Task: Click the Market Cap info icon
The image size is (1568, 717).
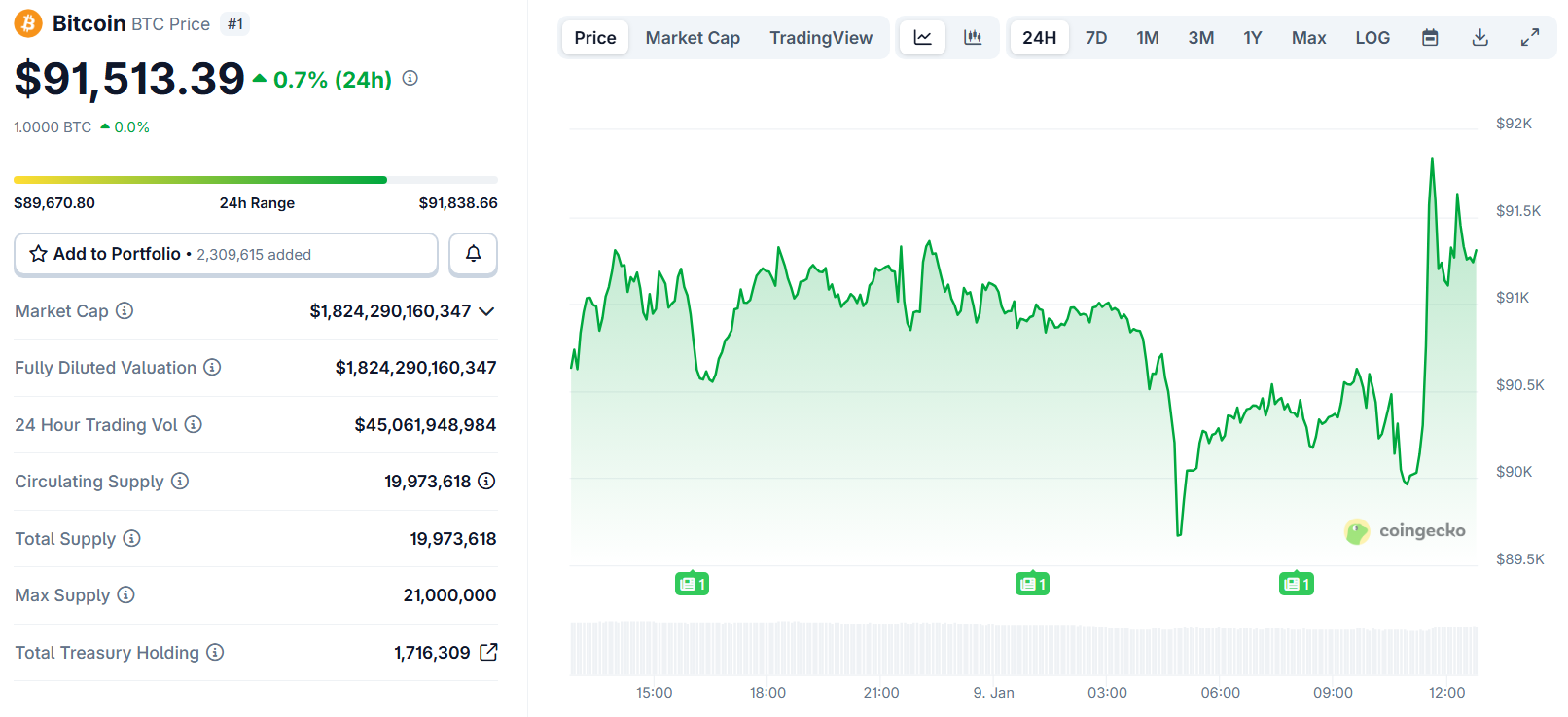Action: coord(125,311)
